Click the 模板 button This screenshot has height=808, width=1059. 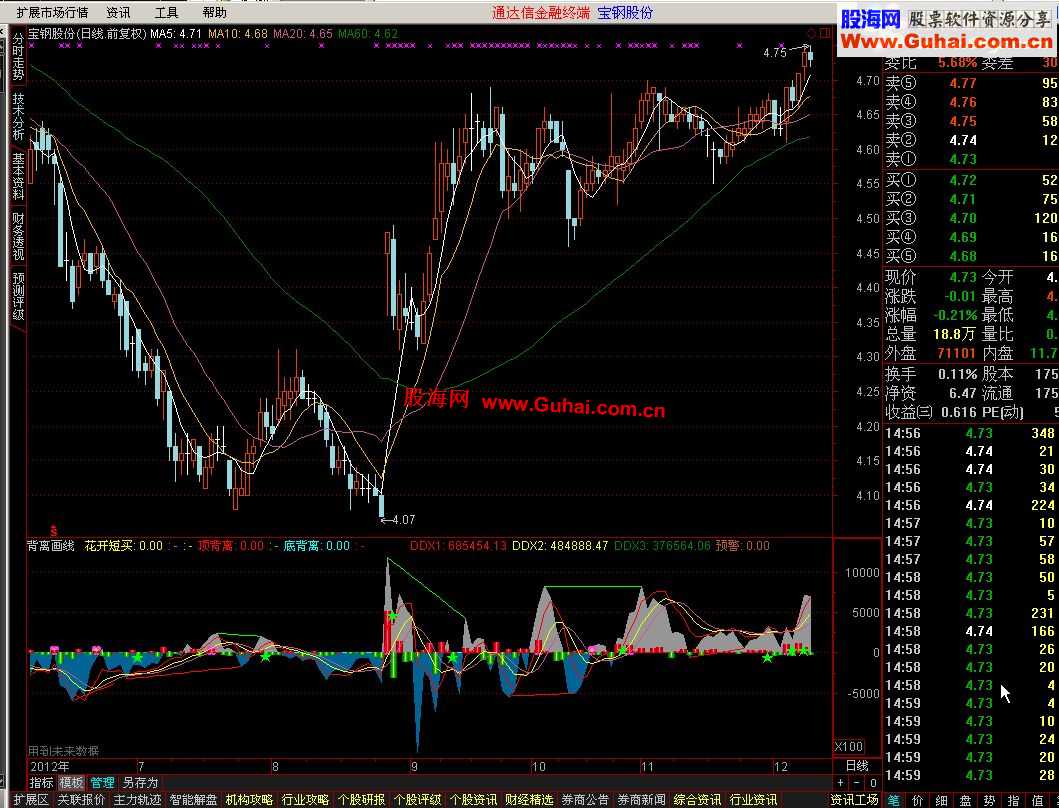tap(71, 782)
